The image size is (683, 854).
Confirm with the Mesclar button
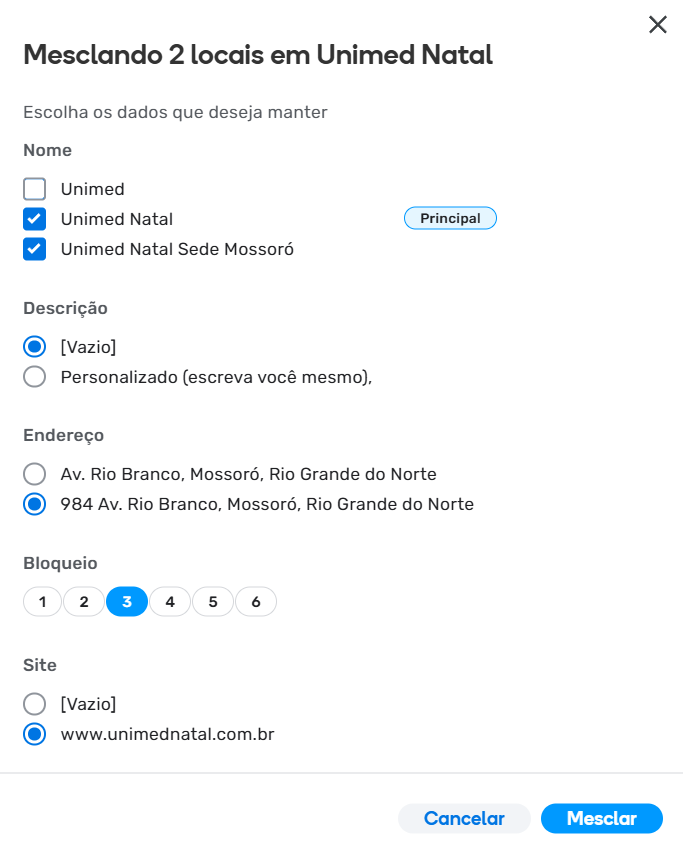point(601,818)
